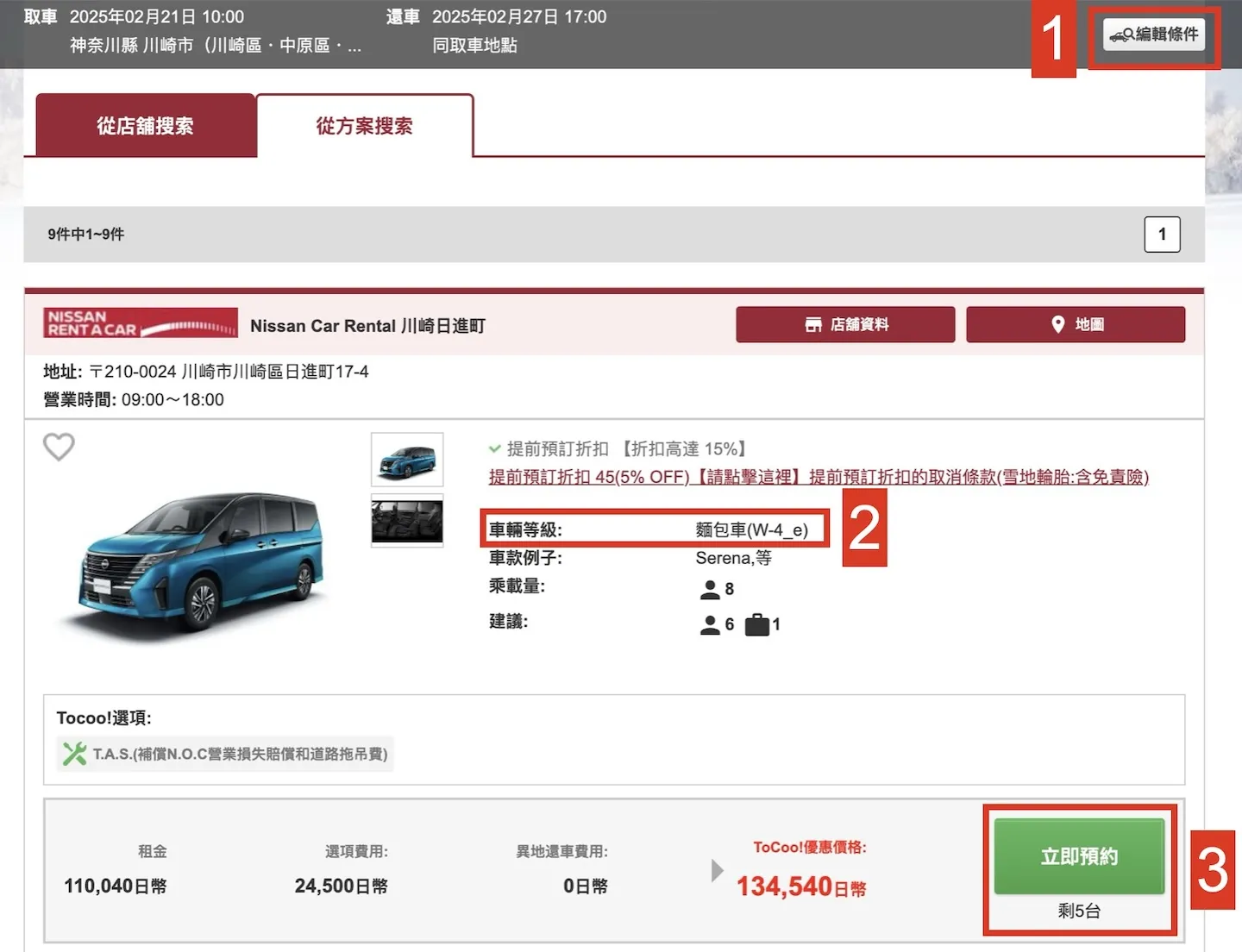Click the one-way fee 0日幣
Viewport: 1242px width, 952px height.
[x=586, y=886]
